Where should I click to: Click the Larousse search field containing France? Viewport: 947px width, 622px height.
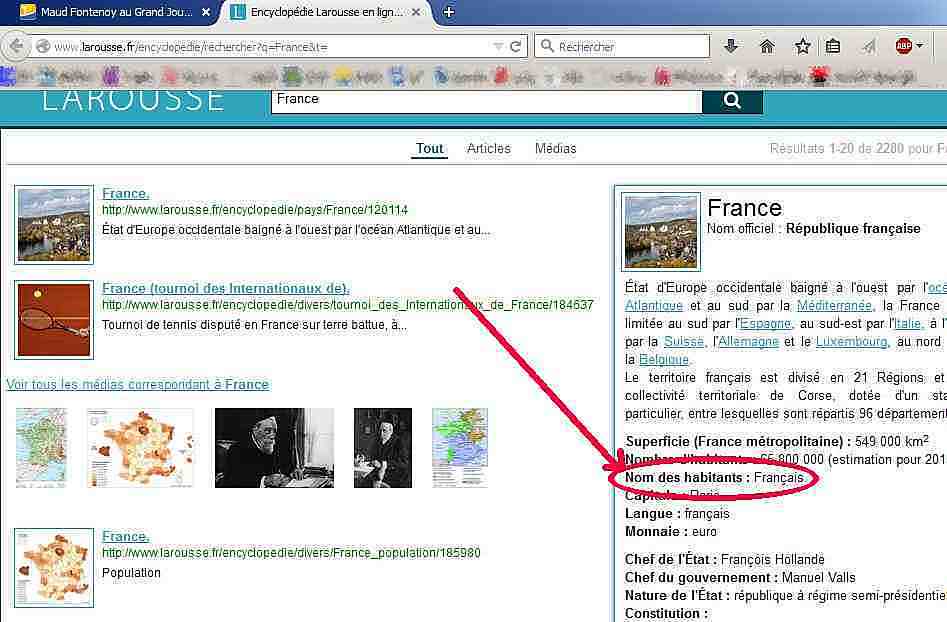(x=487, y=100)
